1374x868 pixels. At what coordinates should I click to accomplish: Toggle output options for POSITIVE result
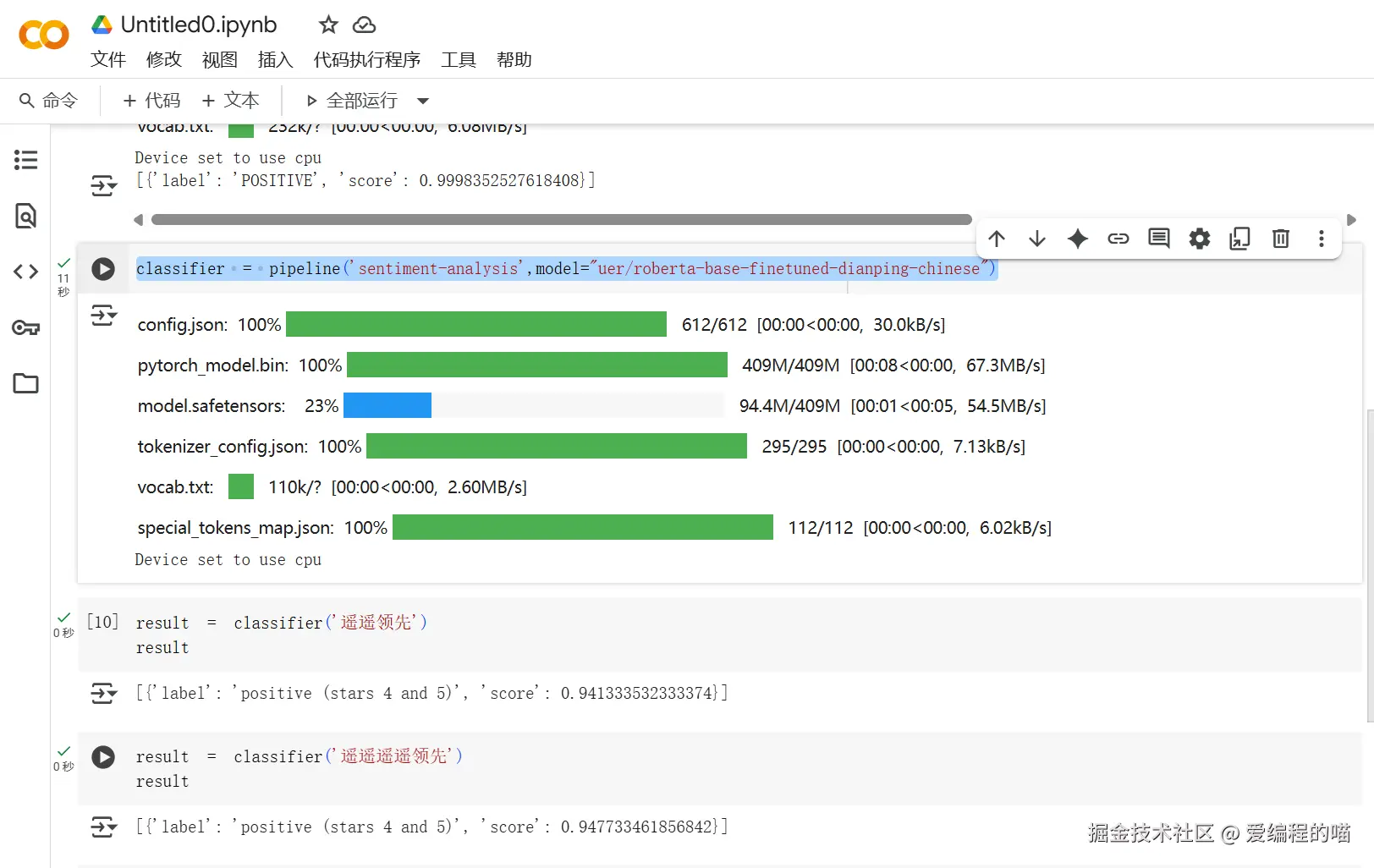click(x=104, y=185)
